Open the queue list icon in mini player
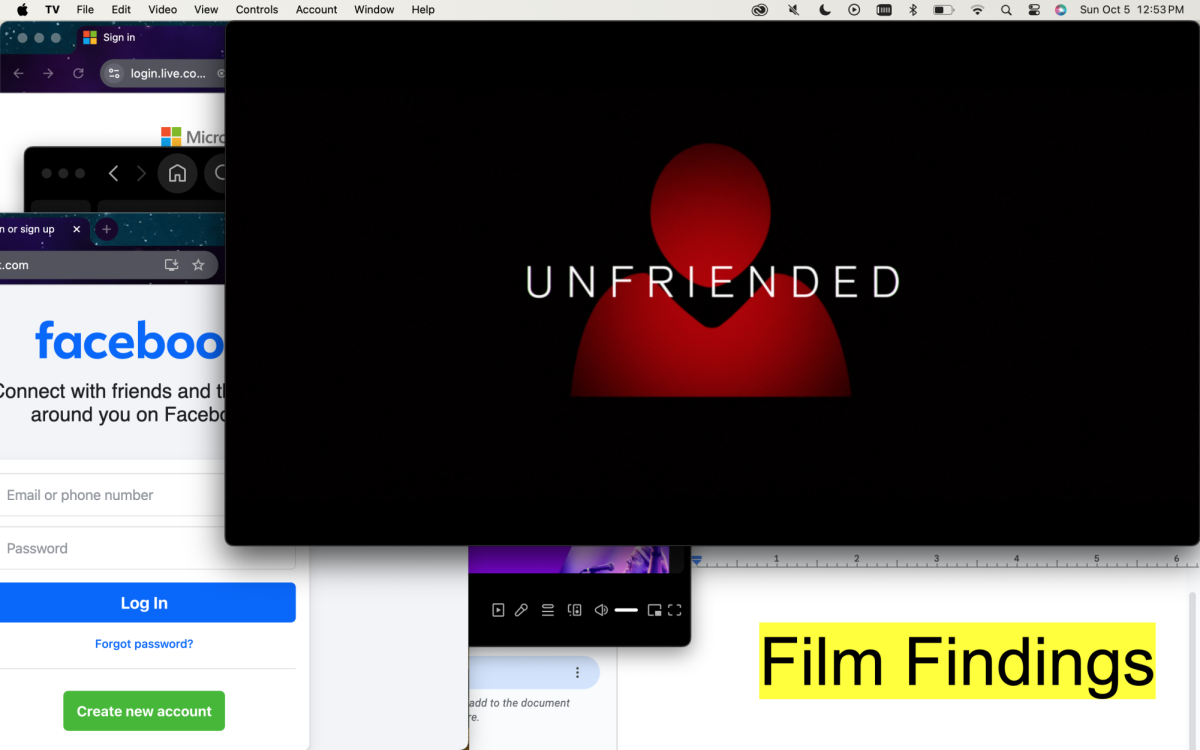Viewport: 1200px width, 750px height. click(548, 610)
